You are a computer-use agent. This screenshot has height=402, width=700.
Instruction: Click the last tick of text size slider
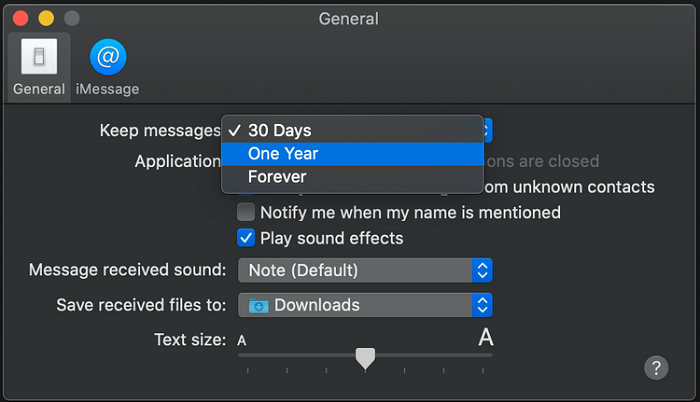point(483,370)
